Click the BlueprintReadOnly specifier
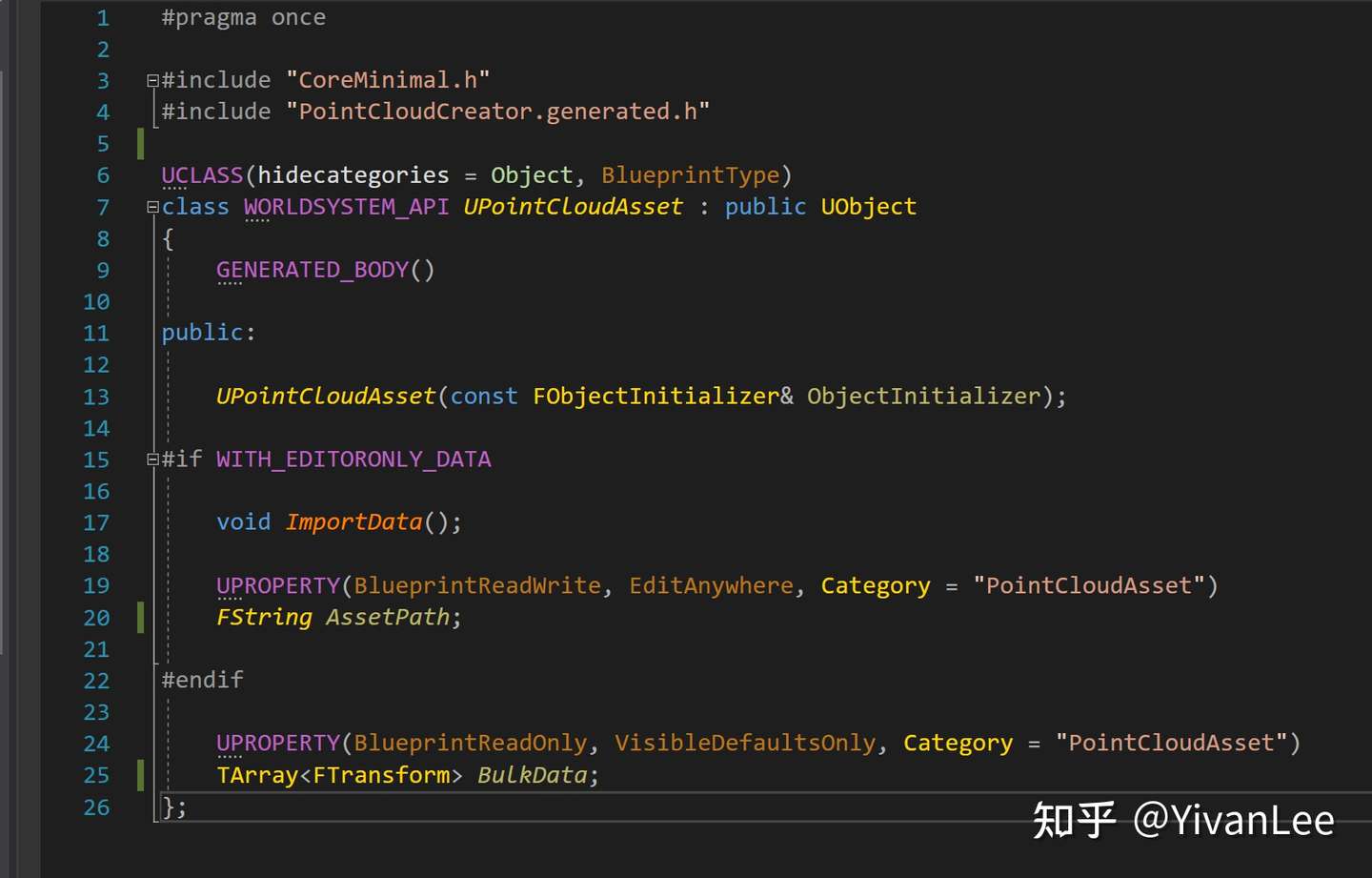This screenshot has height=878, width=1372. click(x=471, y=743)
